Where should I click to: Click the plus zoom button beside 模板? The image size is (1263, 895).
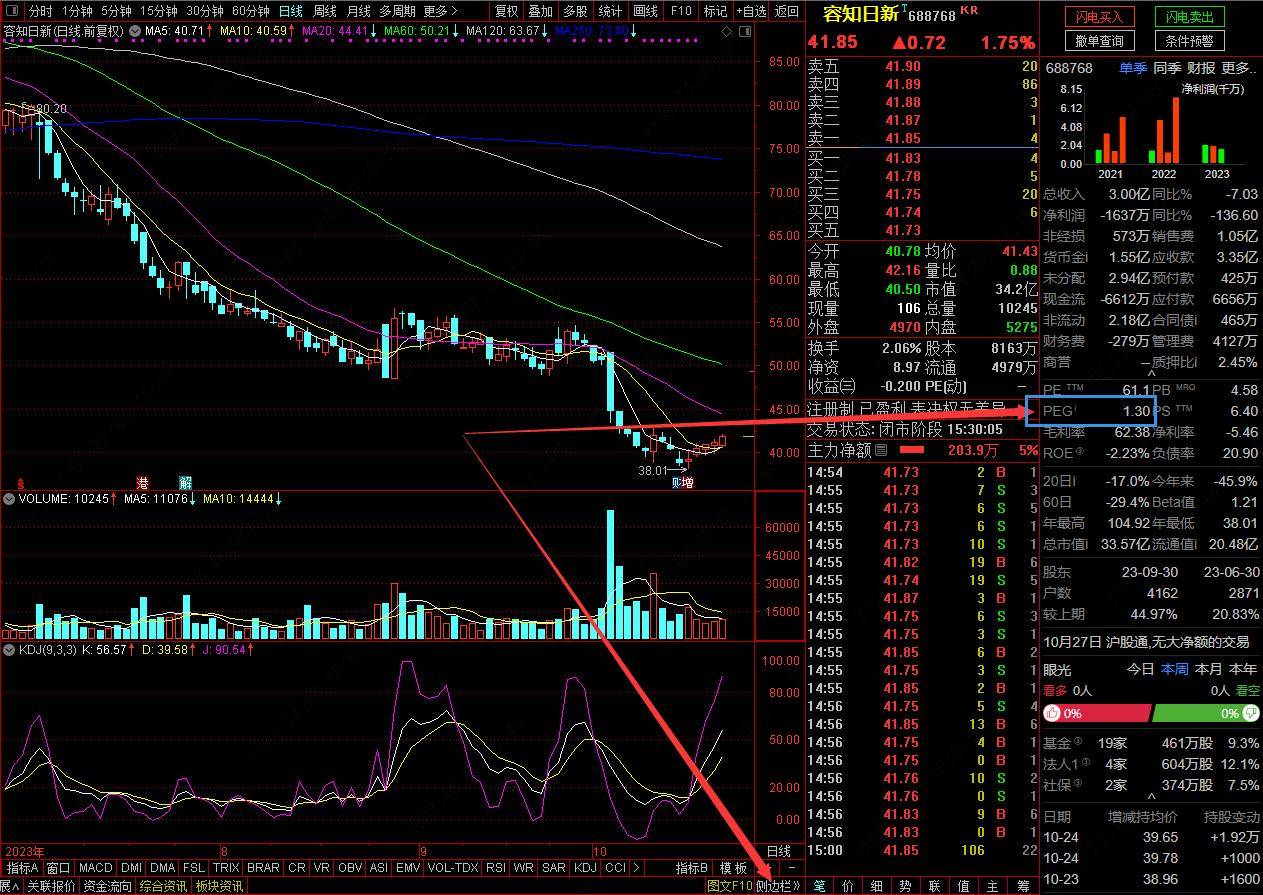click(767, 868)
